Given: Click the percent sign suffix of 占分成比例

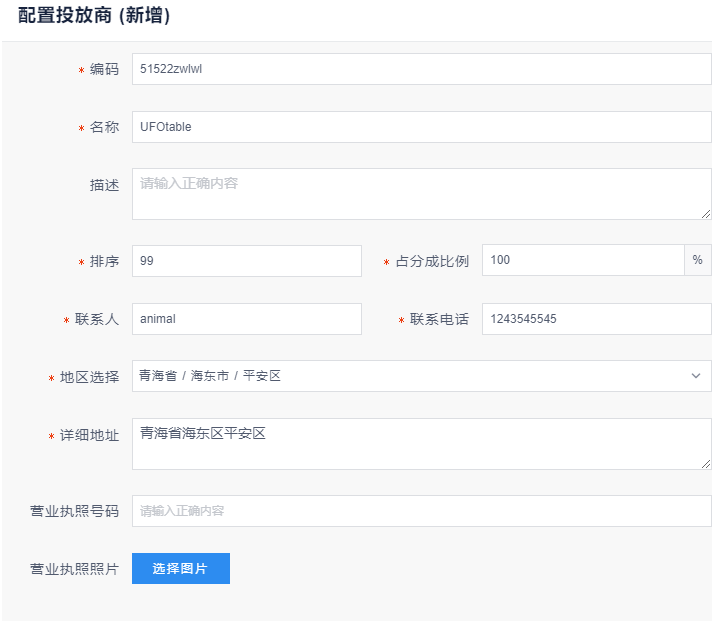Looking at the screenshot, I should 697,260.
